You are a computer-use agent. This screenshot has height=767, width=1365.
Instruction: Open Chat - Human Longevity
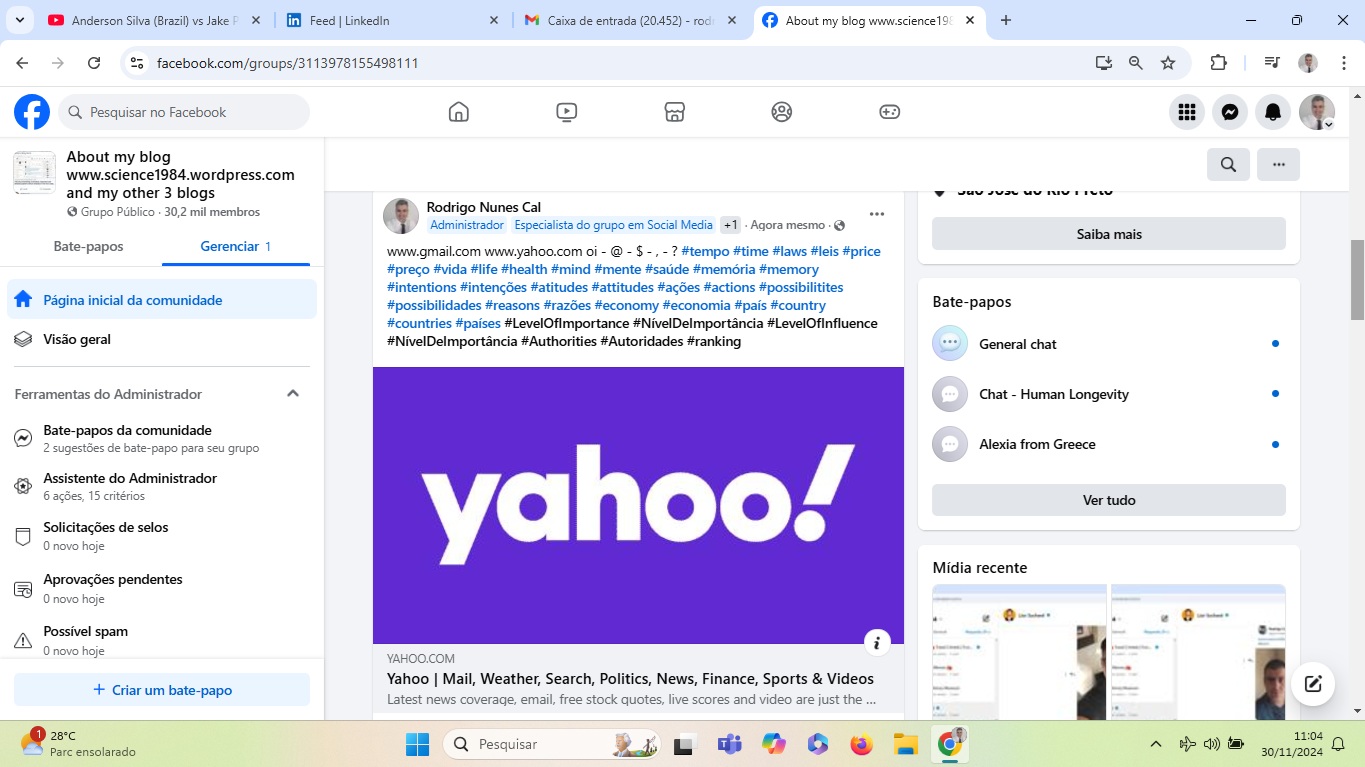1109,394
